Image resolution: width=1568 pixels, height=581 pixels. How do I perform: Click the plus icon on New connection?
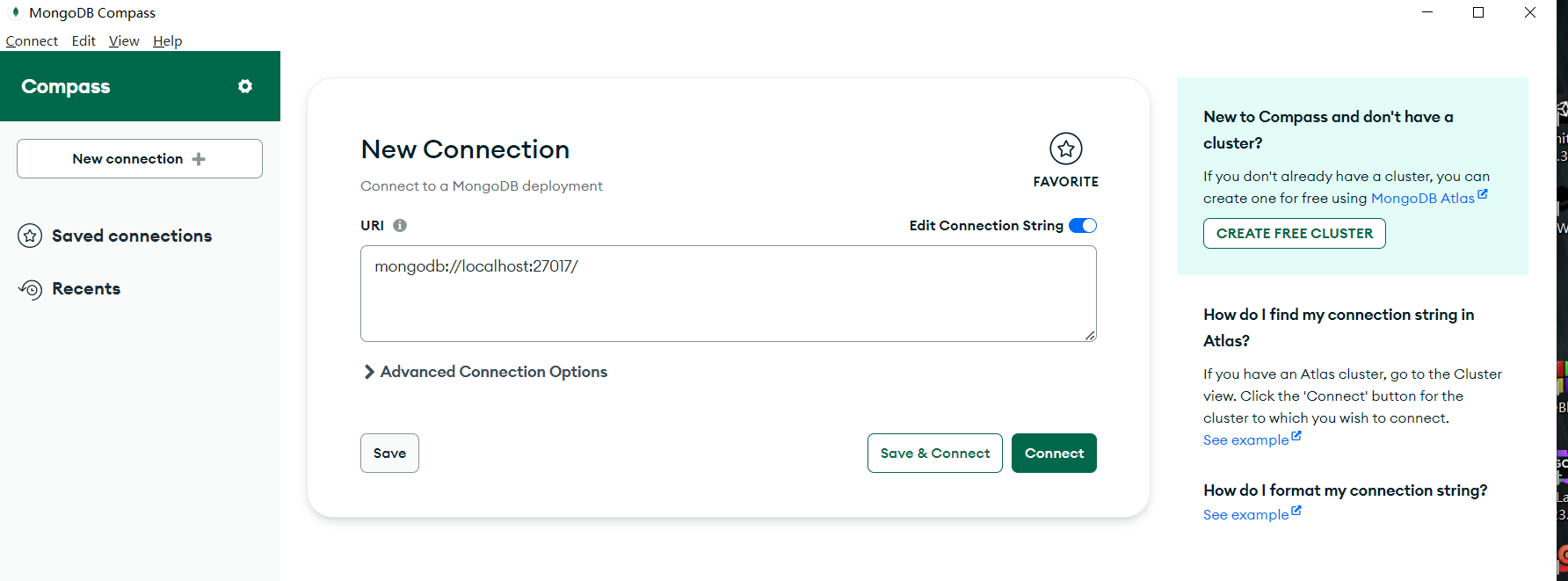click(x=199, y=158)
